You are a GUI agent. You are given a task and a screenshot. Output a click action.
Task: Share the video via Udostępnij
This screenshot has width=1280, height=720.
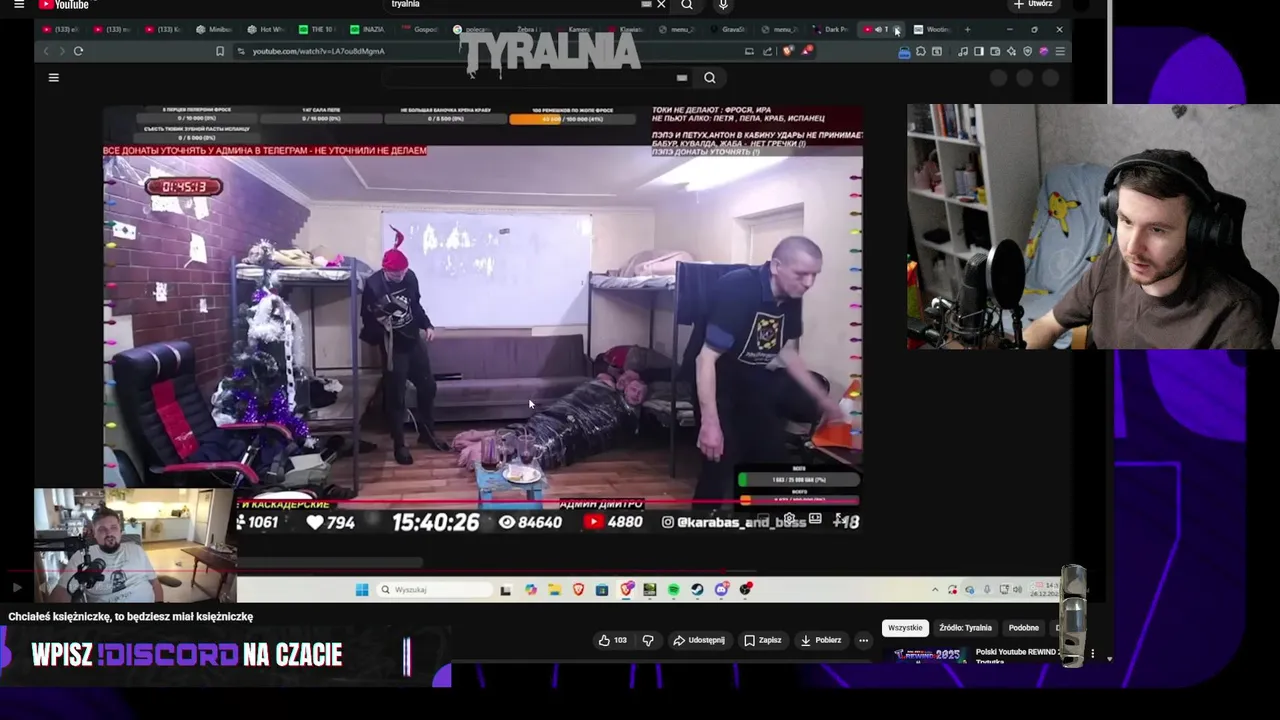(x=699, y=640)
